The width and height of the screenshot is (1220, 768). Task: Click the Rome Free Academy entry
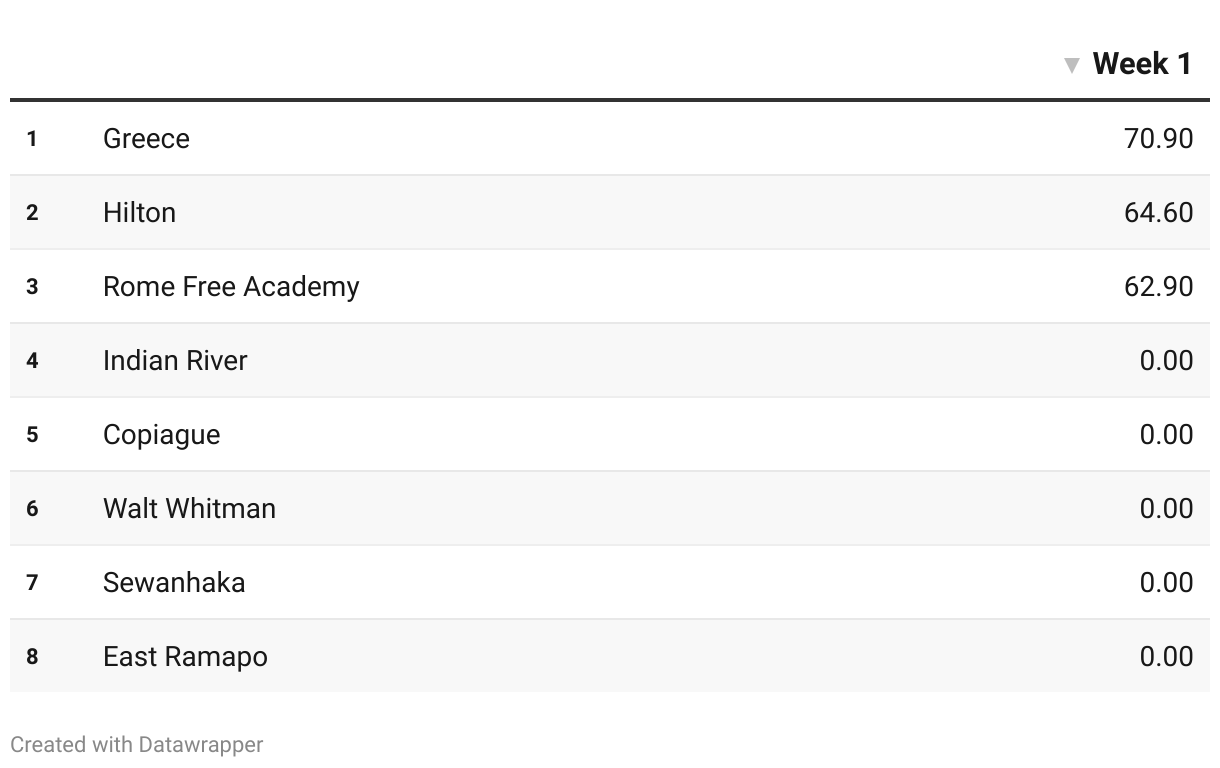[231, 286]
